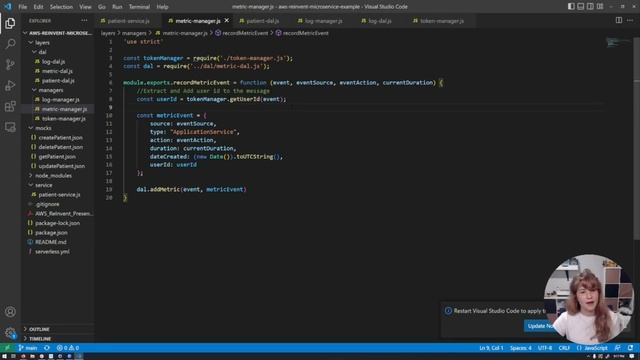Collapse the AWS-REINVENT-MICROSE root folder

[58, 33]
